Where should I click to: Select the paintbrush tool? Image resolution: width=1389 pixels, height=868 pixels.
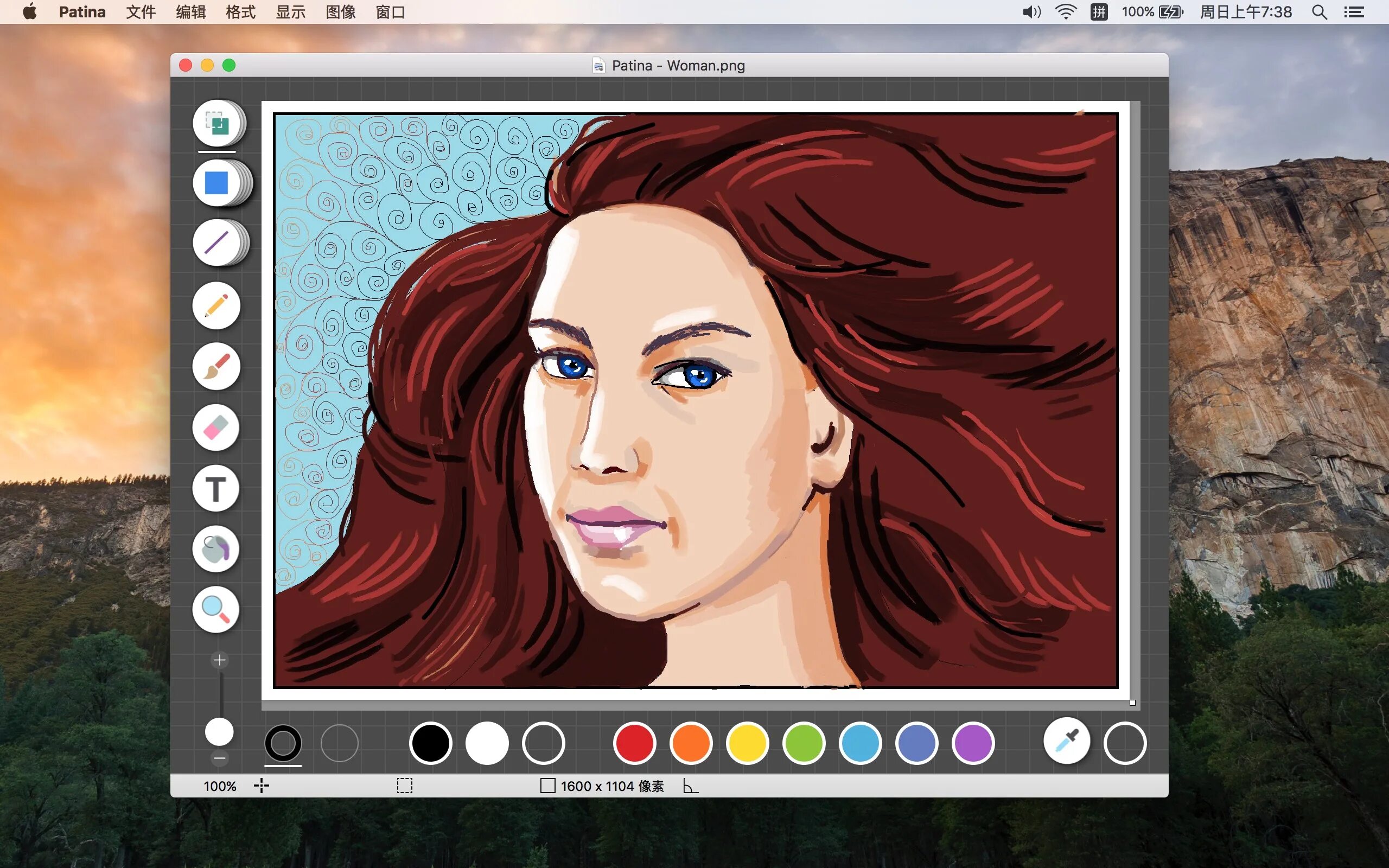pos(216,366)
